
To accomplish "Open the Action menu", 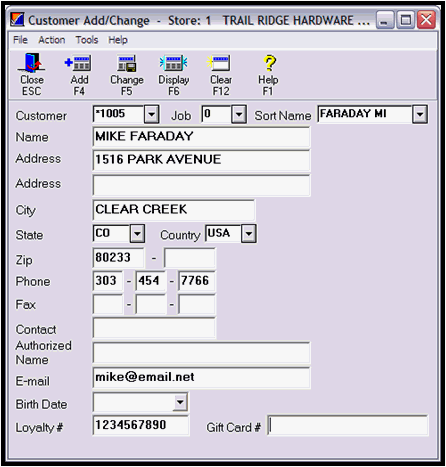I will tap(52, 40).
